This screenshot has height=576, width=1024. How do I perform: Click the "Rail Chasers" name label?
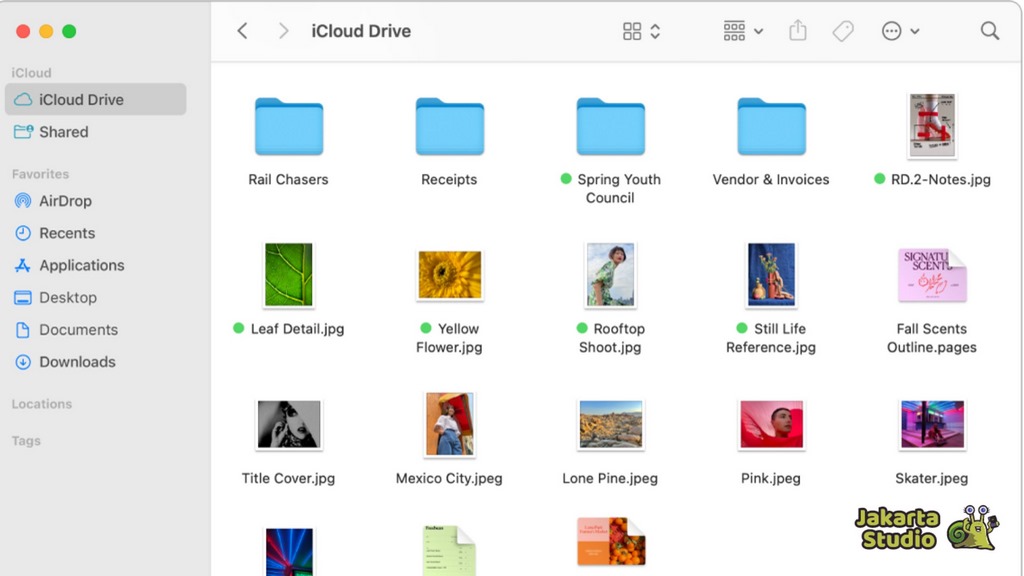[288, 179]
